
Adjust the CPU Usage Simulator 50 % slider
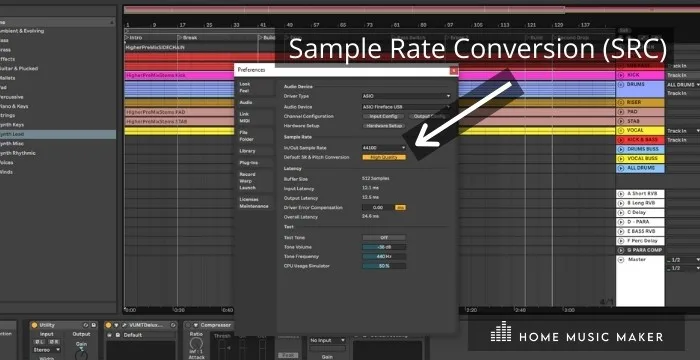(384, 266)
